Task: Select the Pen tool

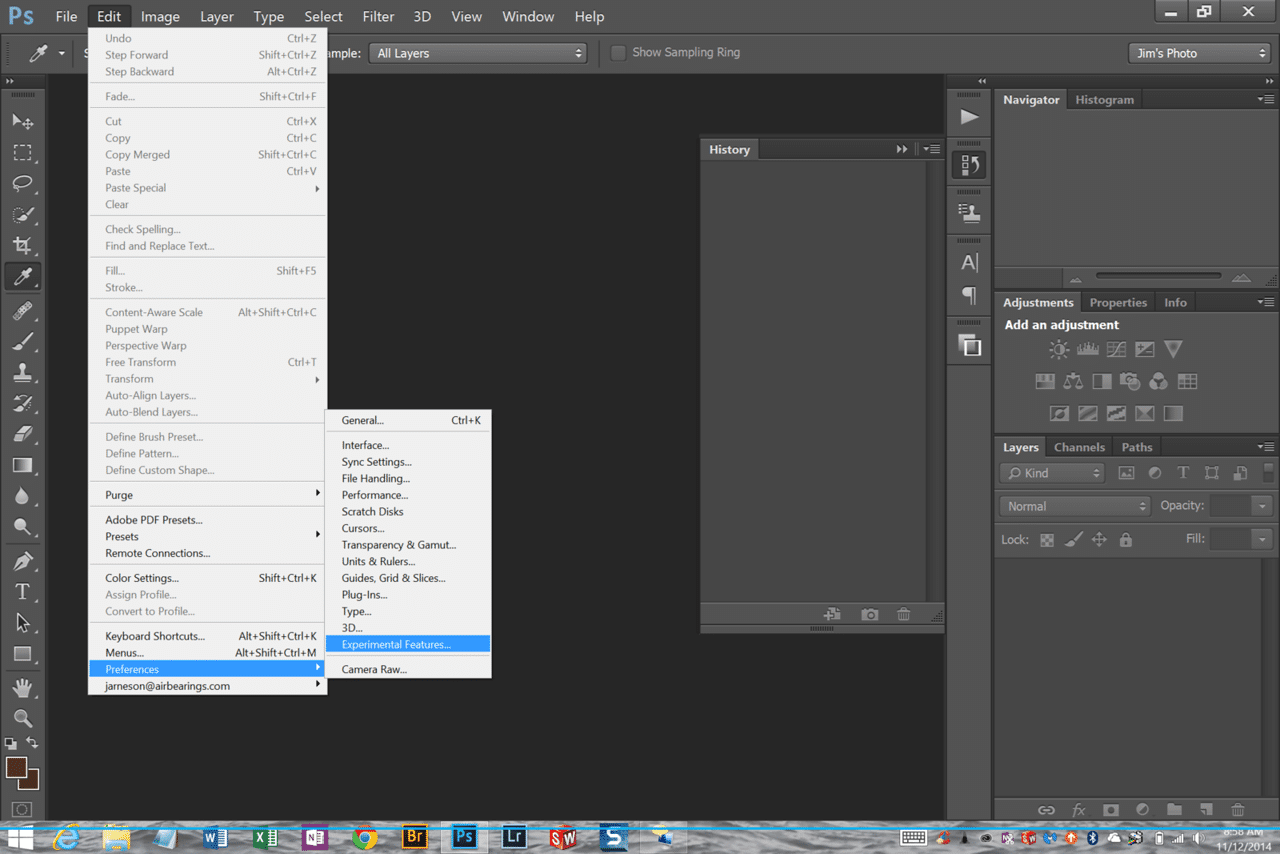Action: 22,561
